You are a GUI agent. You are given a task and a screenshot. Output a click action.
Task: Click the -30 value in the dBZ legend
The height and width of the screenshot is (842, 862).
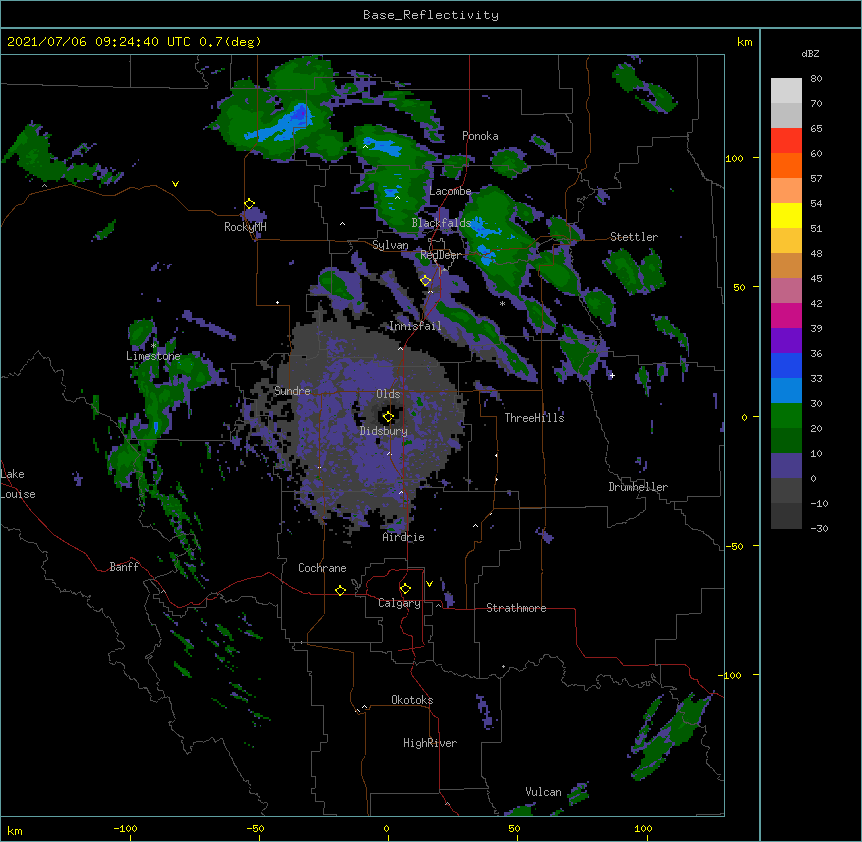pyautogui.click(x=819, y=528)
